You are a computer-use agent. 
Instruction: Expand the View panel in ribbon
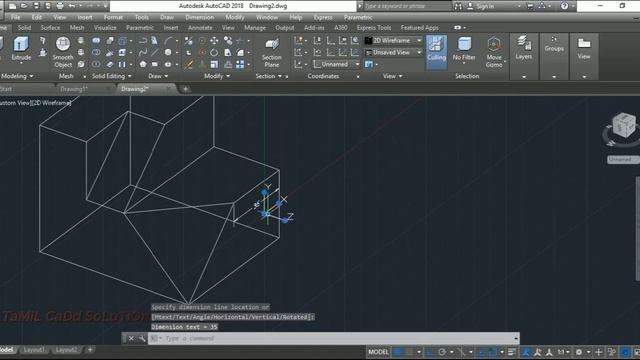point(393,76)
